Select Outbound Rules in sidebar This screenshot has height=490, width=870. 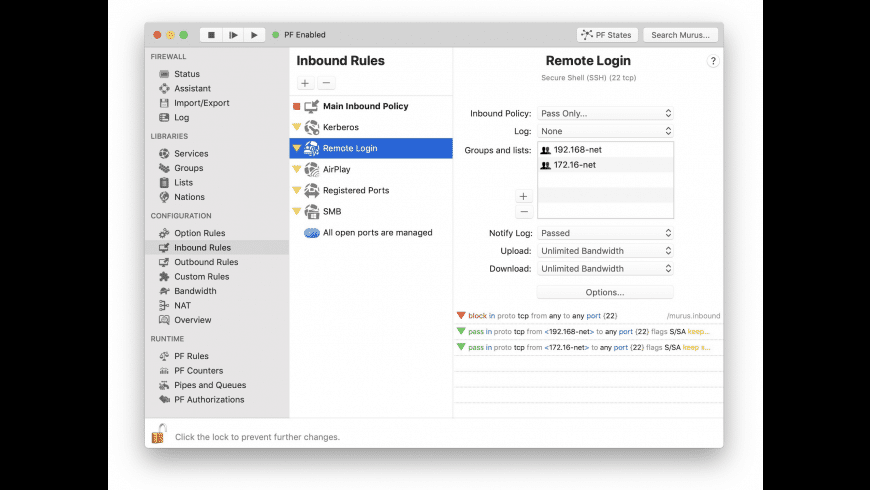206,262
